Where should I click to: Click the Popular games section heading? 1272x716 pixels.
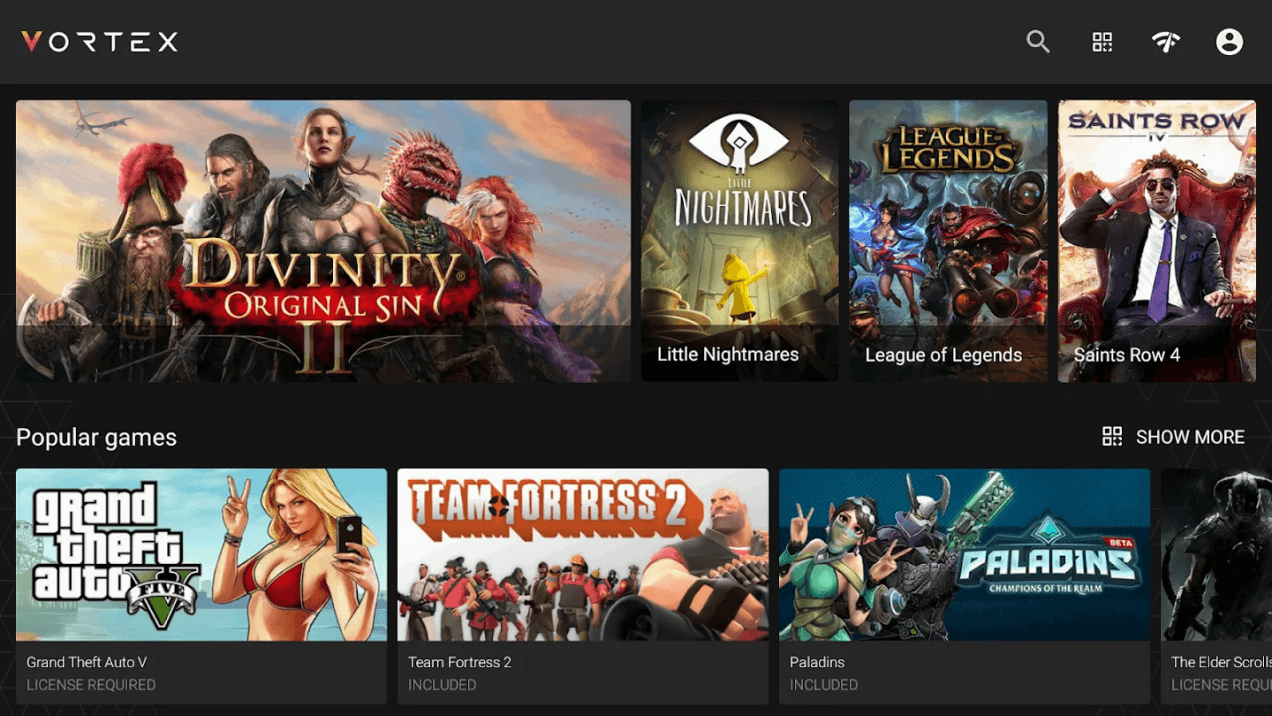[96, 437]
